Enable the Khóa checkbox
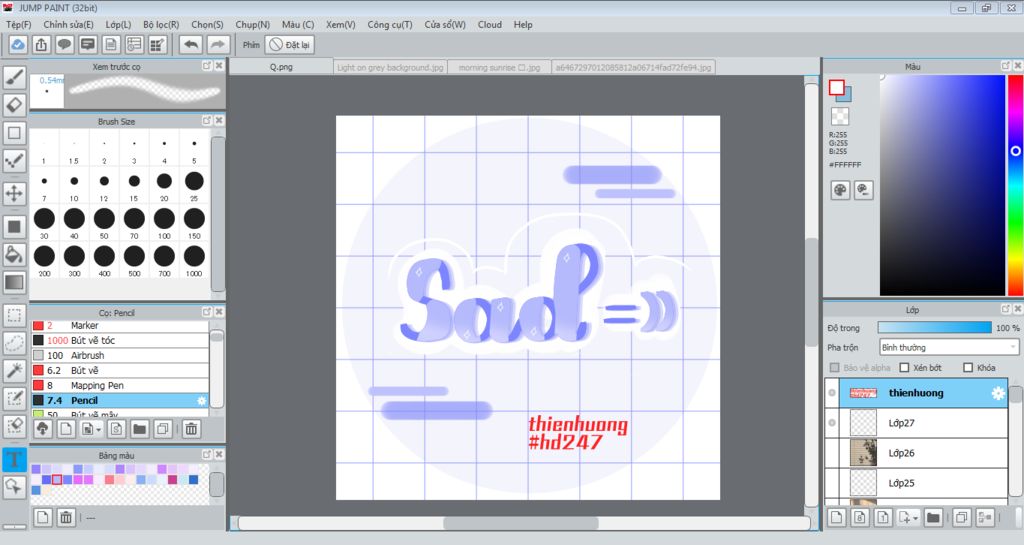 click(968, 367)
